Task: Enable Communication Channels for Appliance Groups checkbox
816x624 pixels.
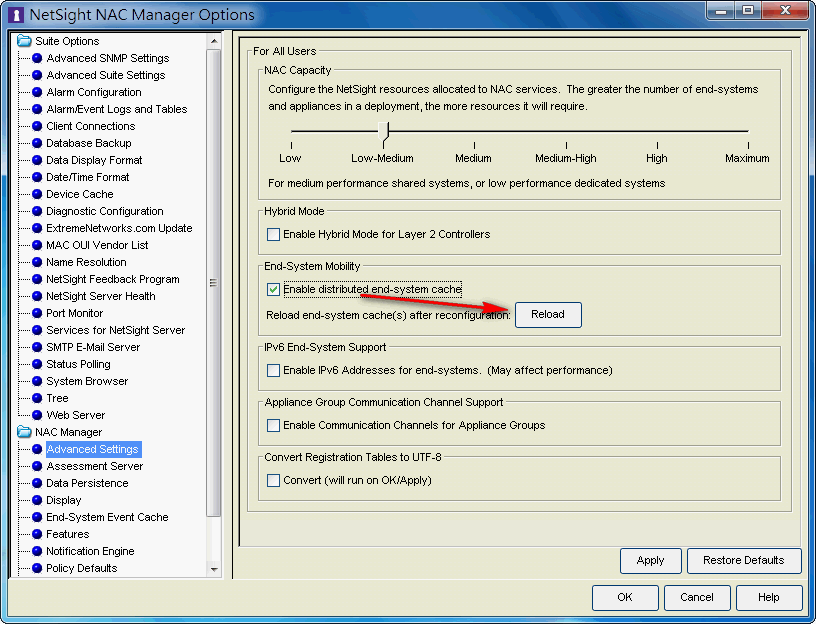Action: coord(273,425)
